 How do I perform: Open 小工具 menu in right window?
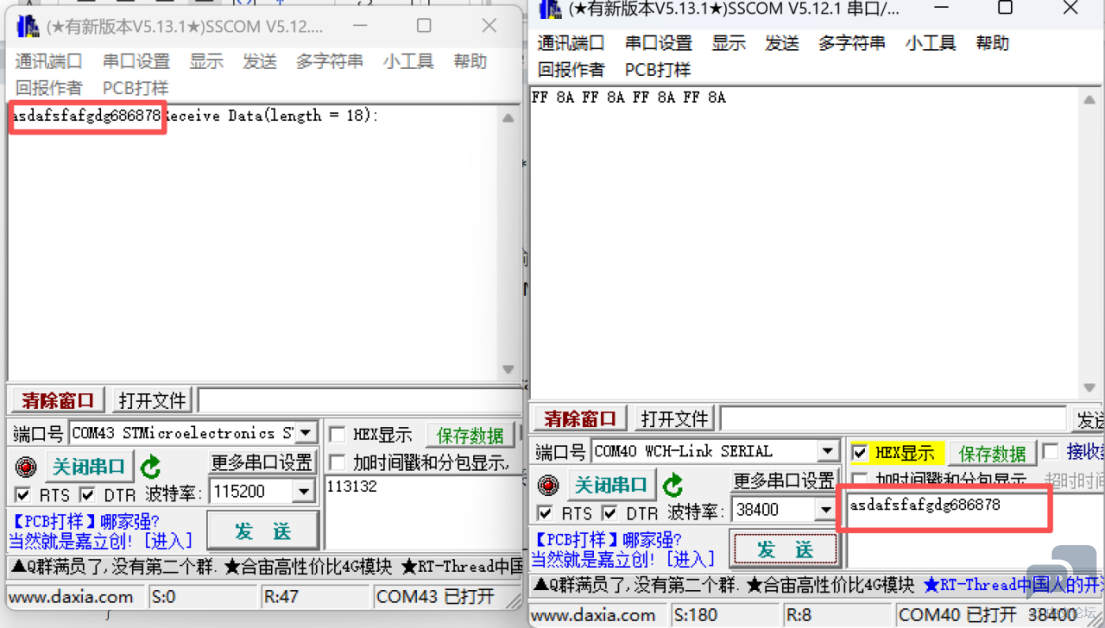(930, 43)
